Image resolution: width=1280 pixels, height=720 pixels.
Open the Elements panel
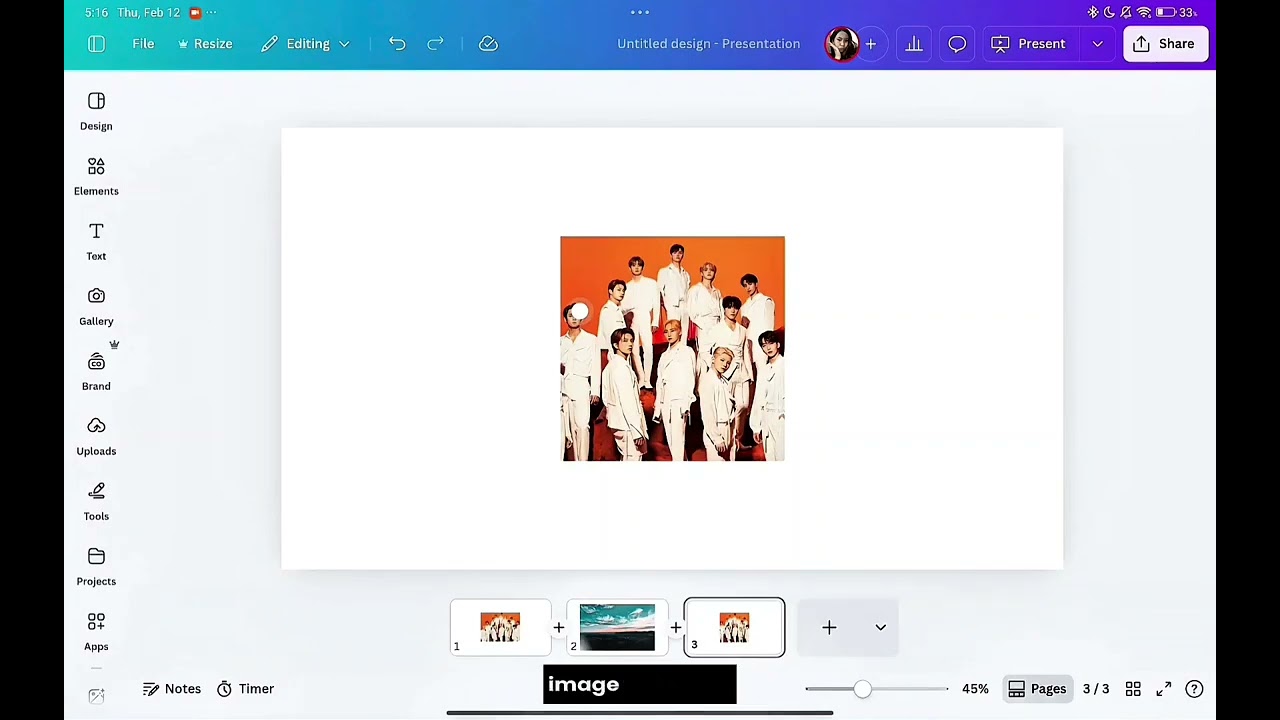96,177
